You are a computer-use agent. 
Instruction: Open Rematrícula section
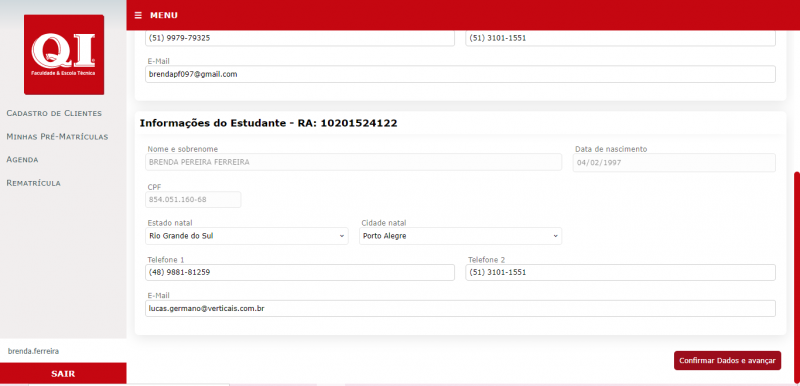tap(34, 183)
